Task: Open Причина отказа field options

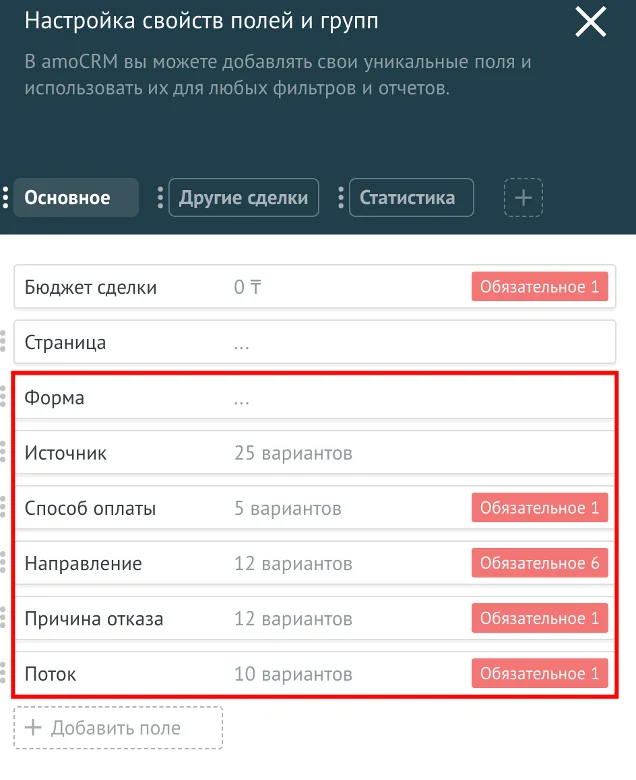Action: point(315,618)
